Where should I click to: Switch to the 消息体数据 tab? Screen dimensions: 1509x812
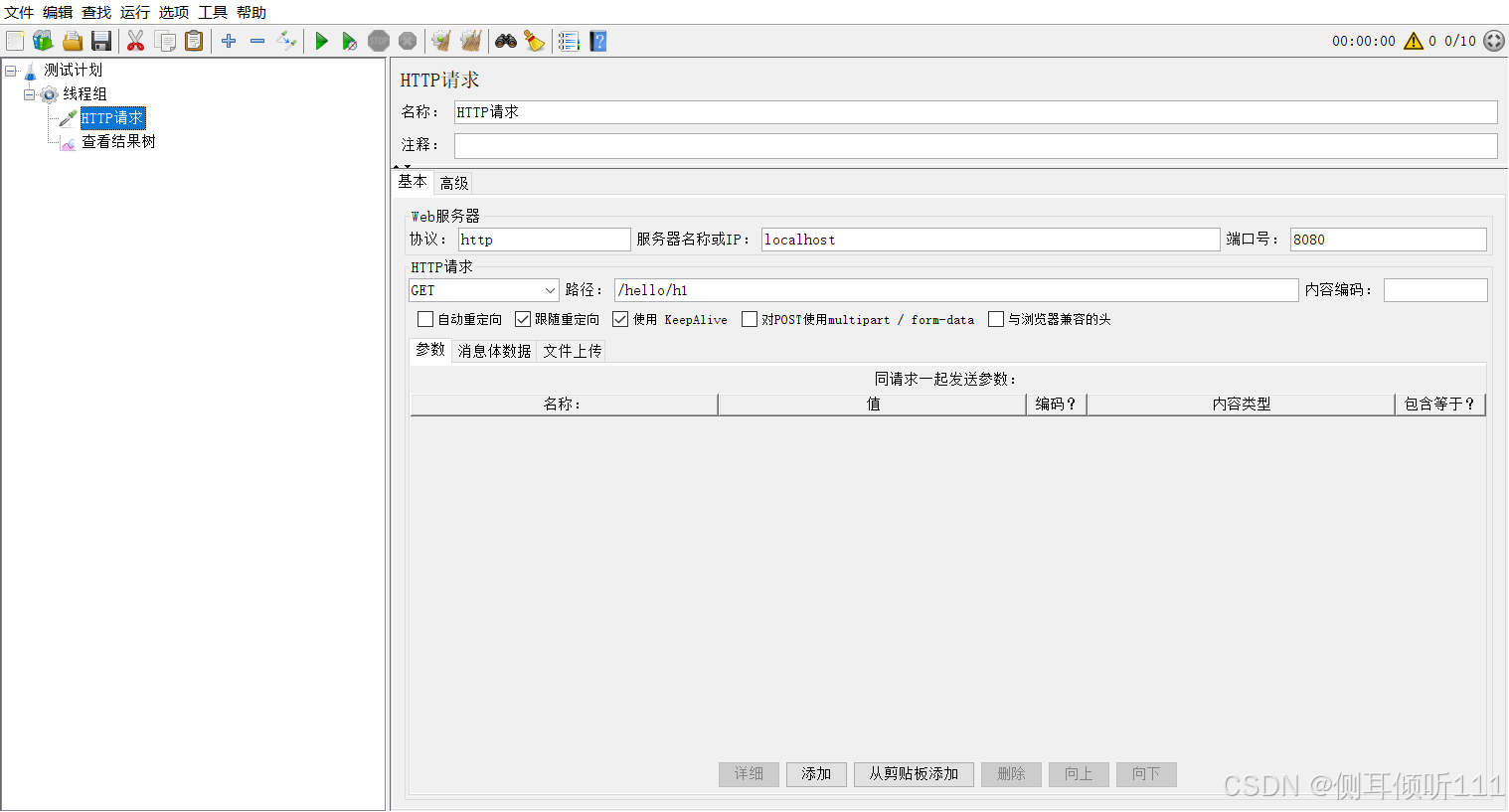coord(494,351)
